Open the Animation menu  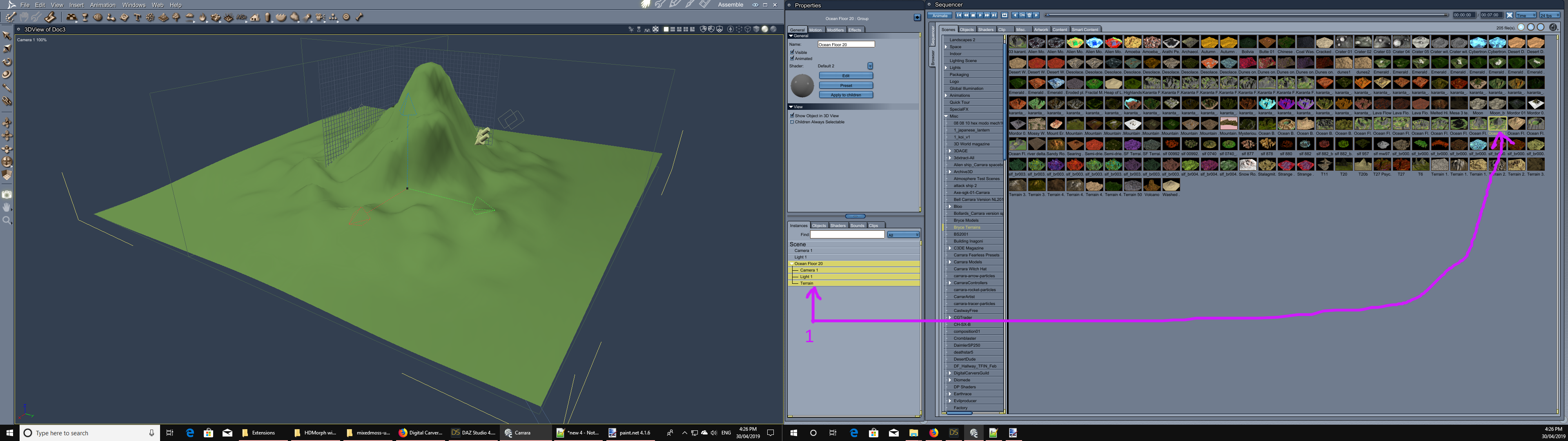pos(102,5)
